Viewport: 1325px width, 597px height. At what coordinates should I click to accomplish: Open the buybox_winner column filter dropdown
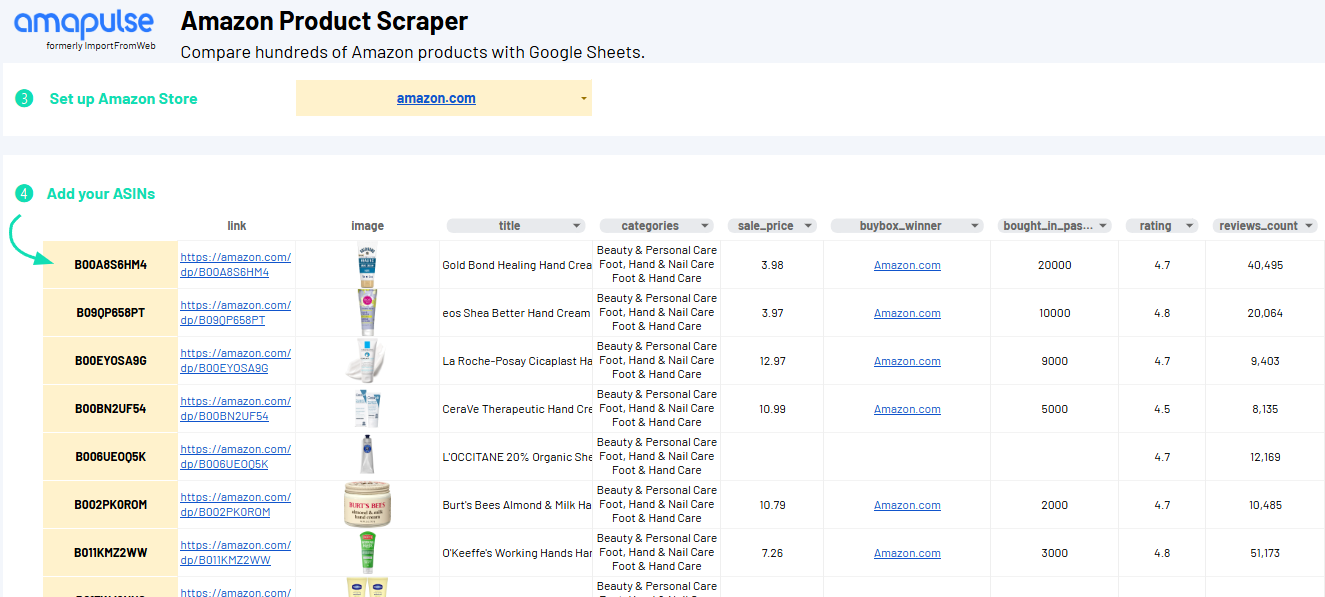point(973,226)
